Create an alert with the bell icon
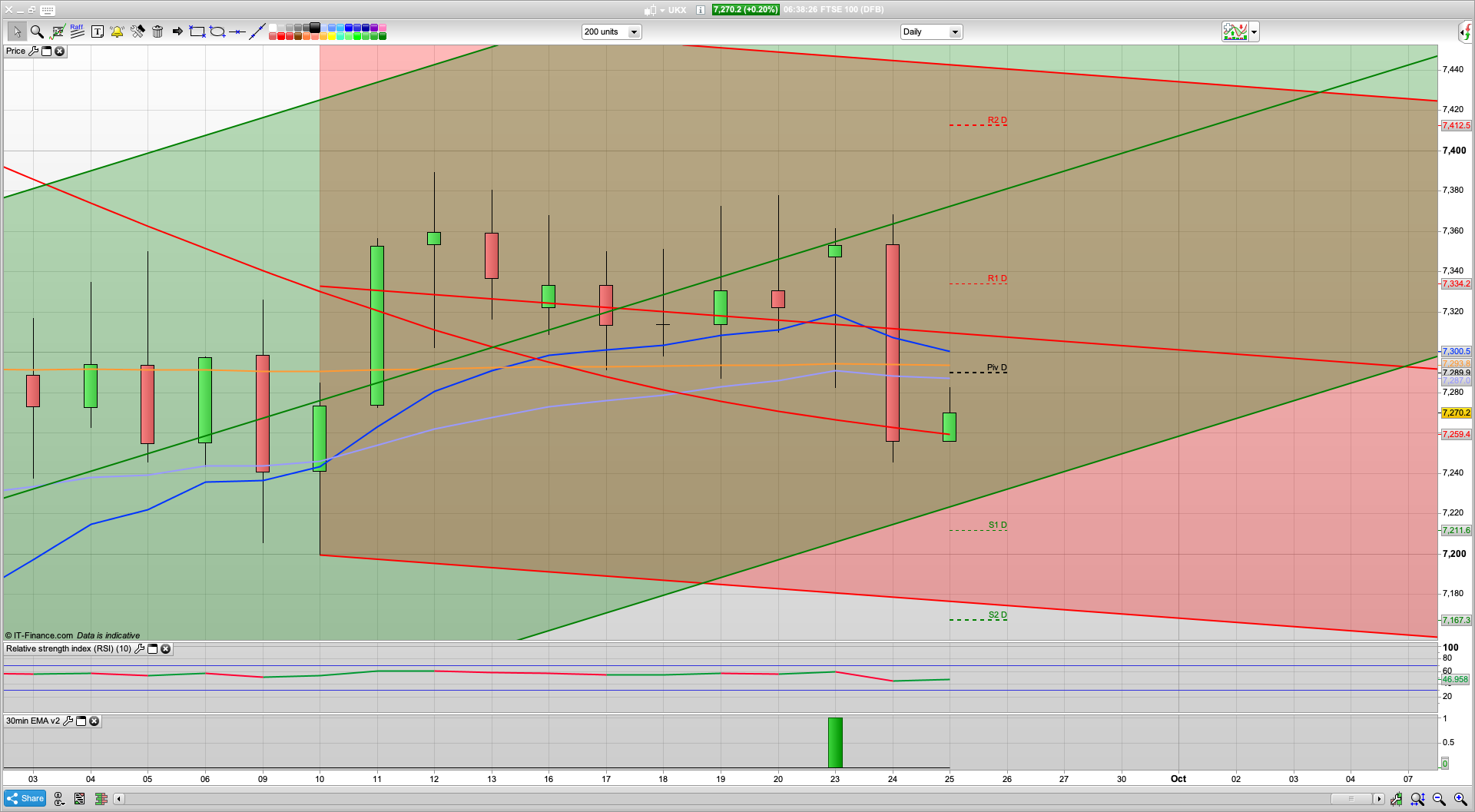Viewport: 1475px width, 812px height. click(117, 31)
